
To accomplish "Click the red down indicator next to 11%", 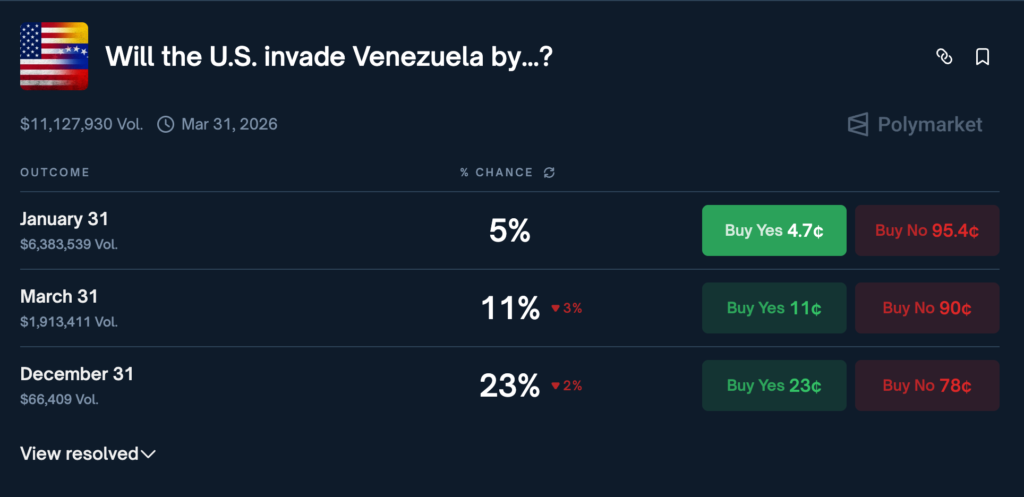I will pyautogui.click(x=566, y=308).
